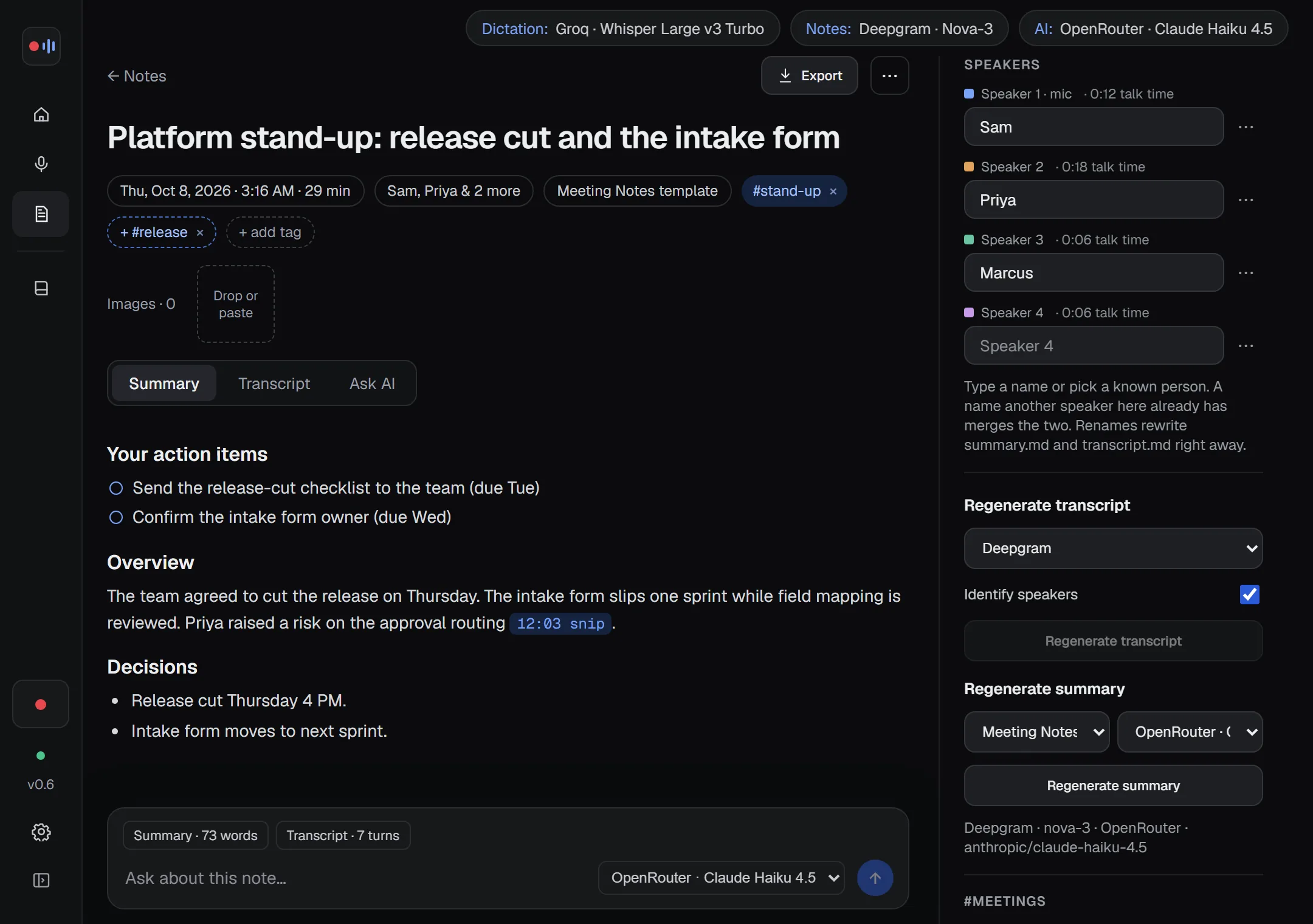Screen dimensions: 1313x924
Task: Select the notes document icon
Action: [x=41, y=214]
